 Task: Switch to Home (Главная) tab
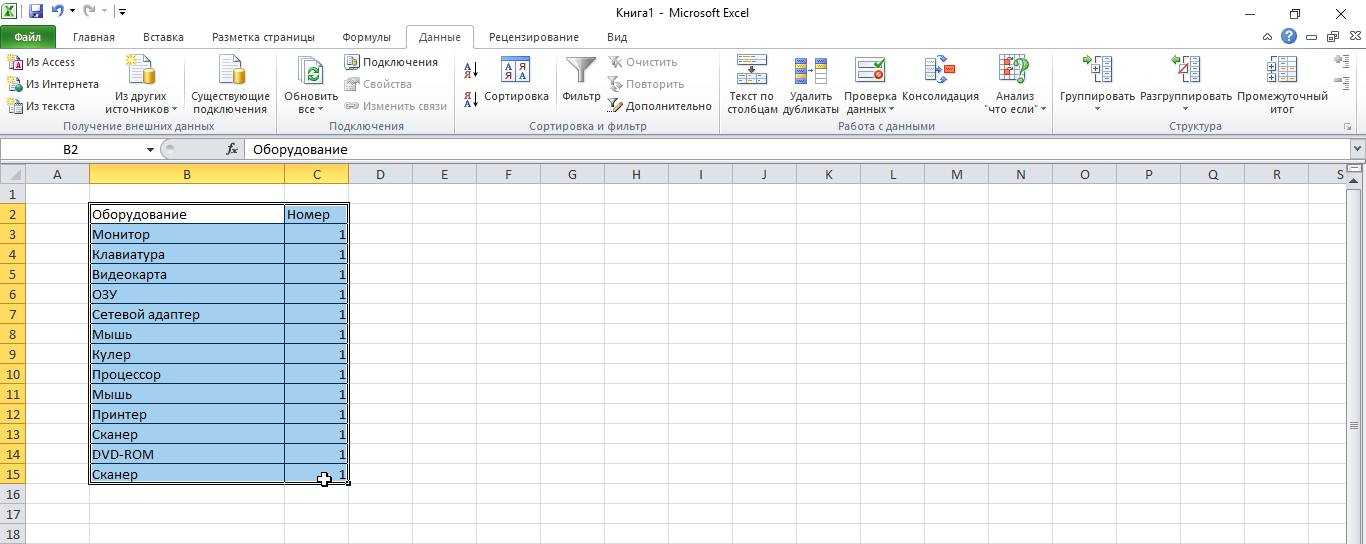point(94,37)
